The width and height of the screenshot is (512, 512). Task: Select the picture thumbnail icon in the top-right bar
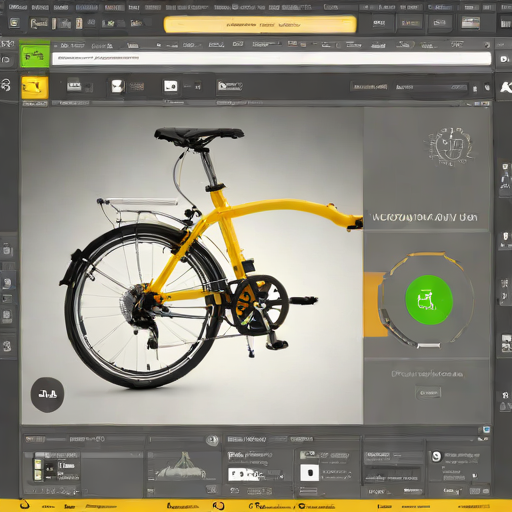pyautogui.click(x=470, y=23)
